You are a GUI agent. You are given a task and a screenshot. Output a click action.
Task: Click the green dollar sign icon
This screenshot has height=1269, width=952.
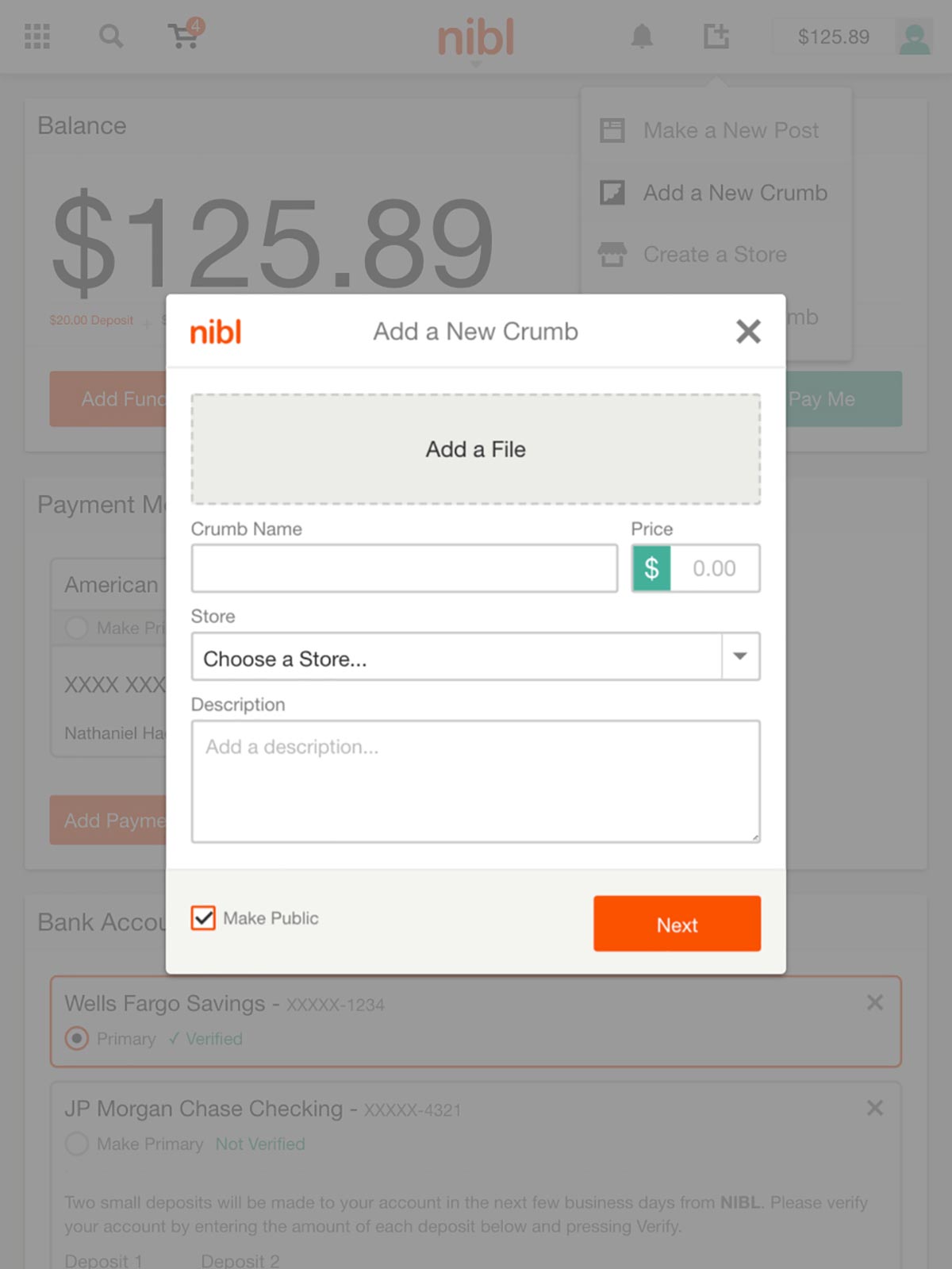click(651, 568)
